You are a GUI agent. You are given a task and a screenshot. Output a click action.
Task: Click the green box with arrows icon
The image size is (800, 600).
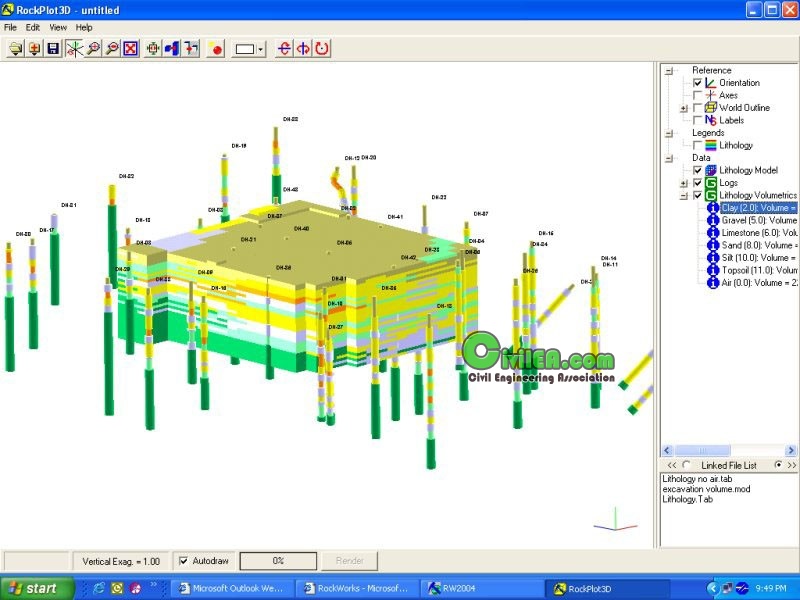point(153,49)
